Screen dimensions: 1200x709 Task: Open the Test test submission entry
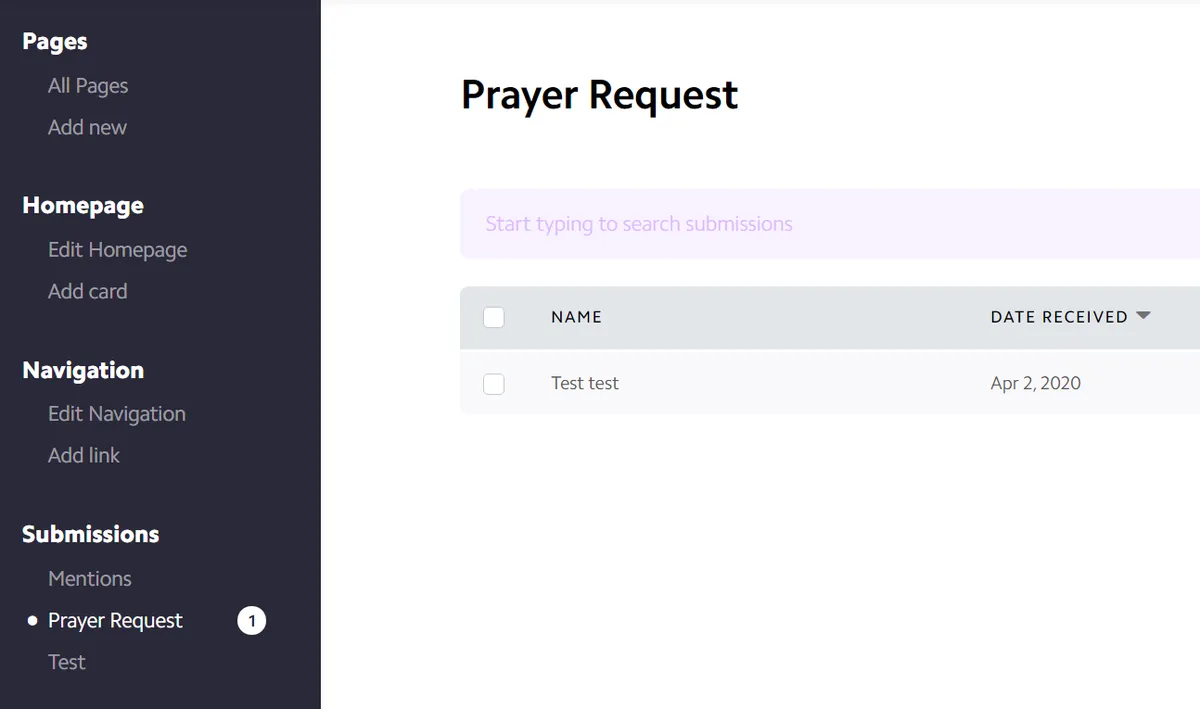(585, 383)
